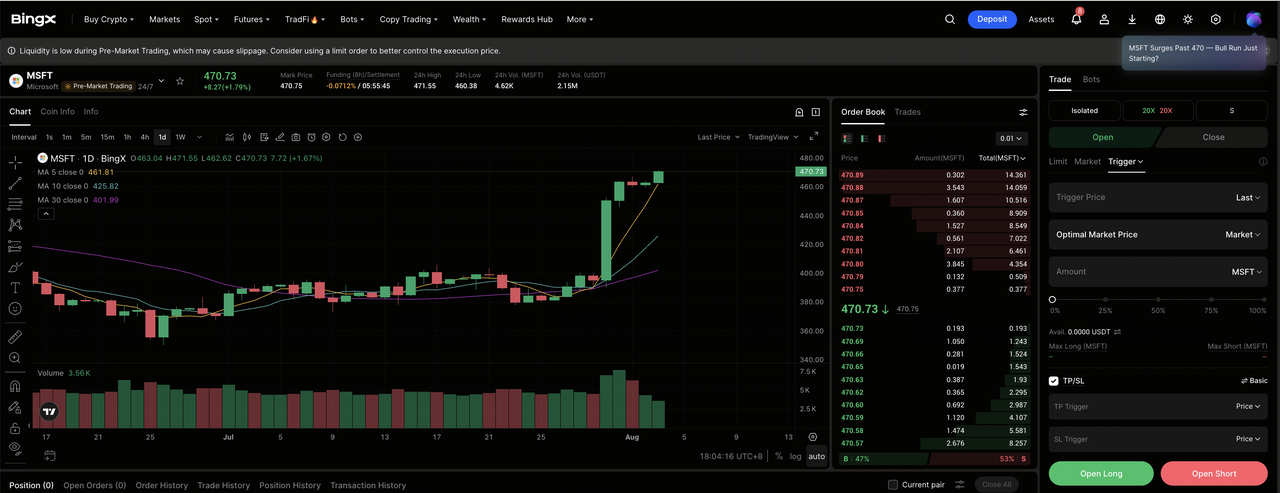Set amount slider to 50% mark
1280x493 pixels.
[1158, 299]
